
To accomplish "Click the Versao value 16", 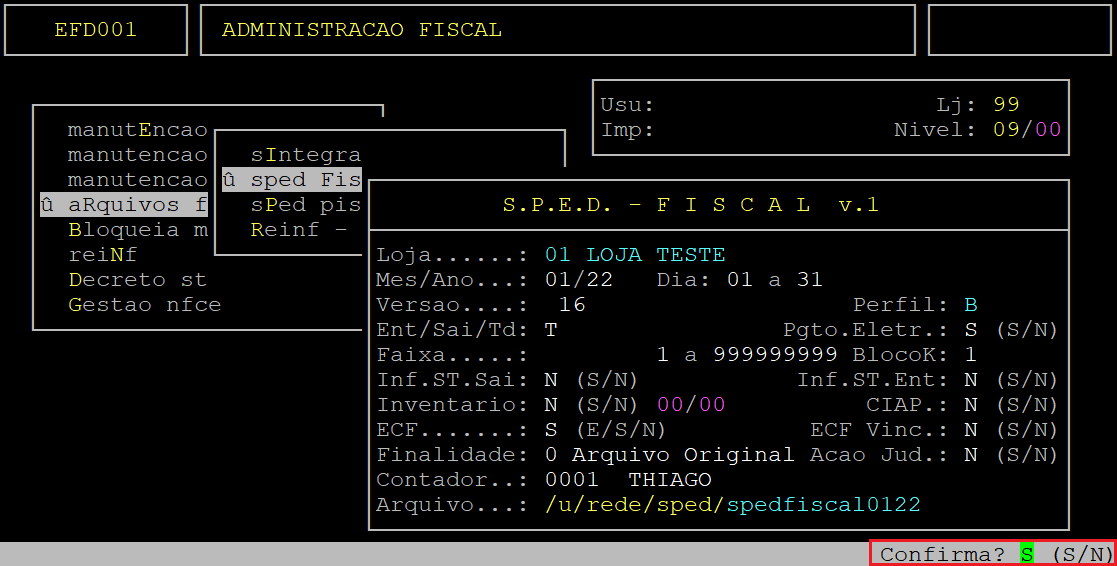I will (x=572, y=305).
